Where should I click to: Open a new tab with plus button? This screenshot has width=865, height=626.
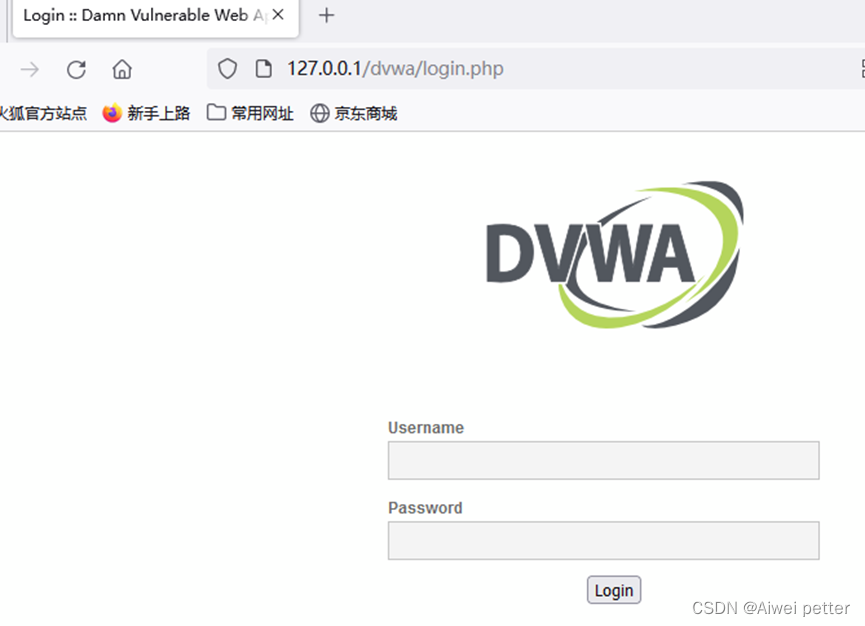[327, 15]
